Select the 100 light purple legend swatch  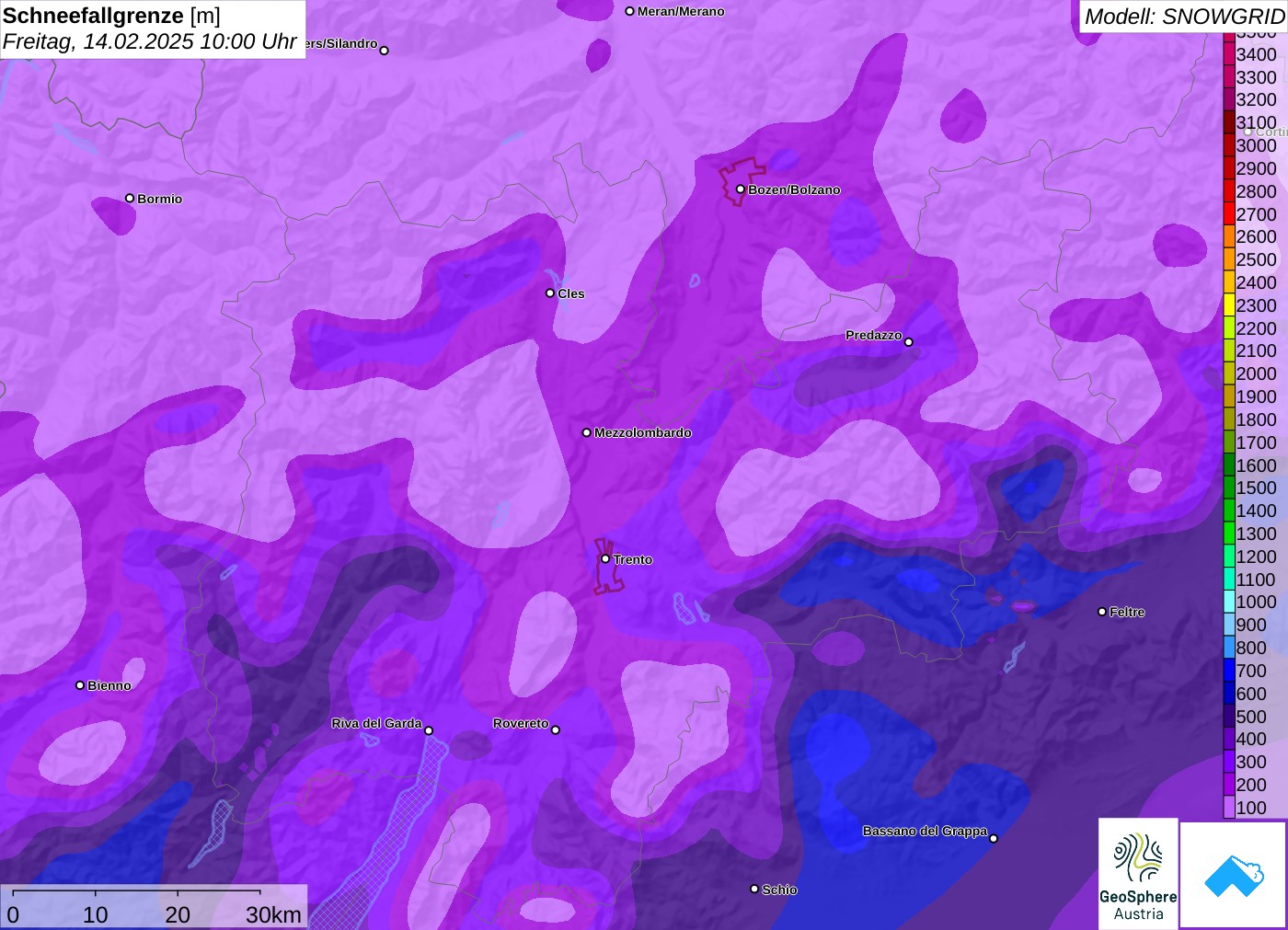[1229, 807]
